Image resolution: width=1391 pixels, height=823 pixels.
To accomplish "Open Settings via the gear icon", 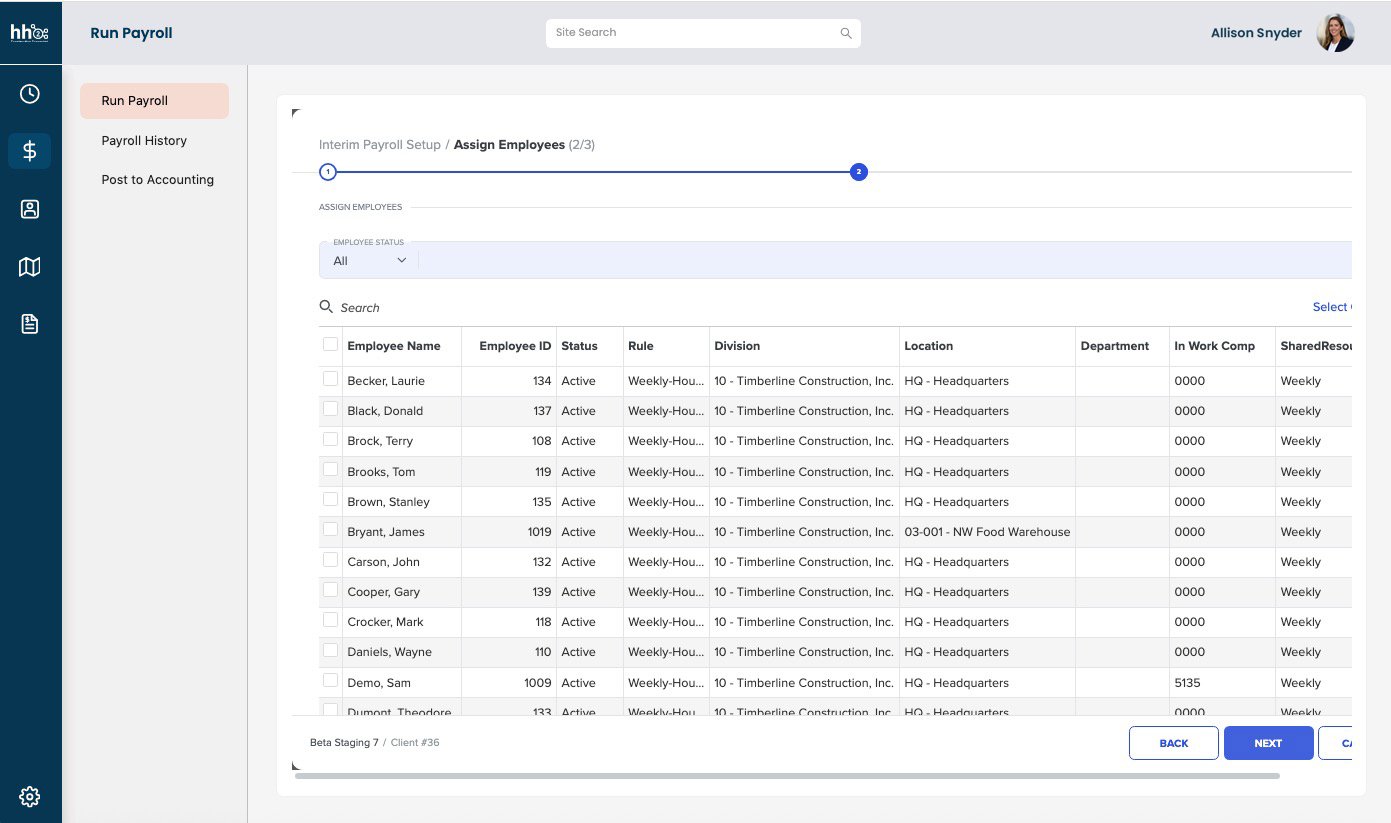I will tap(29, 796).
